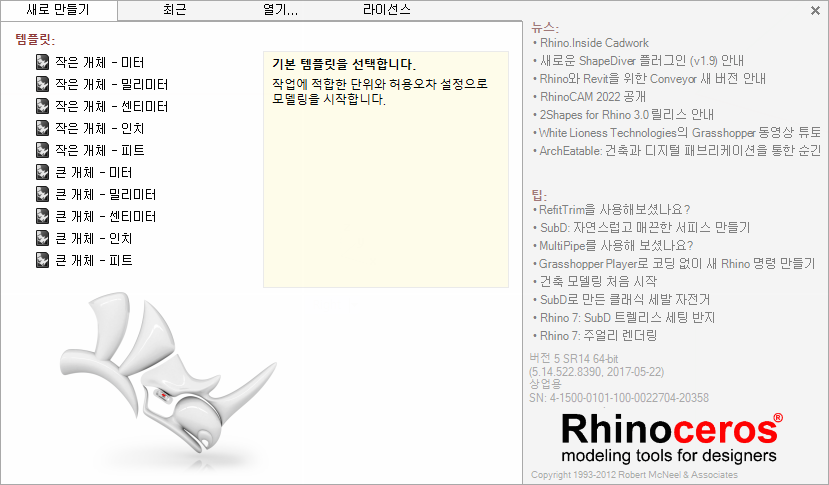829x485 pixels.
Task: Open ArchEatable news link
Action: [680, 151]
